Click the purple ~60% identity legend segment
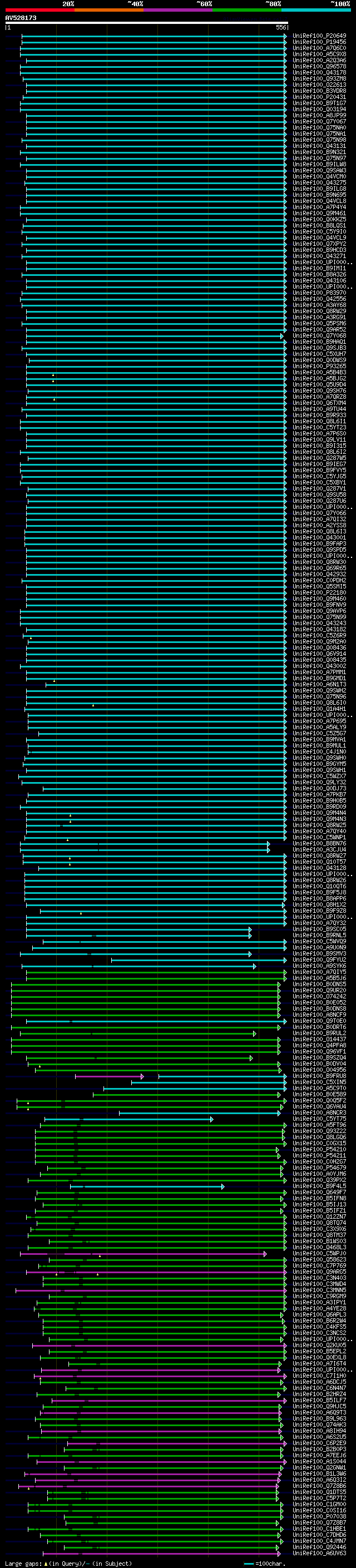 (179, 10)
